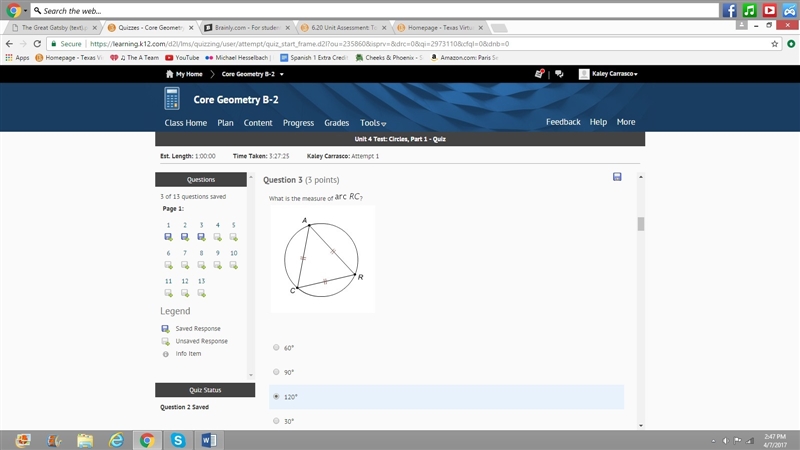
Task: Open the Amazon.com Paris bookmark
Action: (464, 58)
